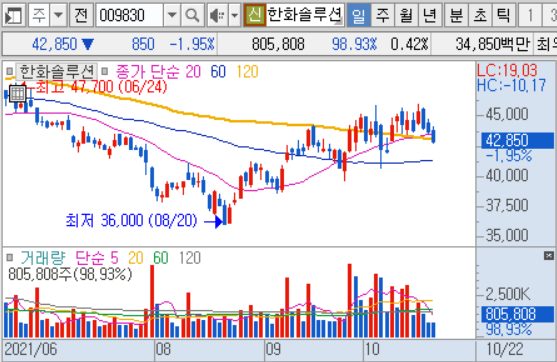
Task: Select the 월 monthly chart tab
Action: [406, 15]
